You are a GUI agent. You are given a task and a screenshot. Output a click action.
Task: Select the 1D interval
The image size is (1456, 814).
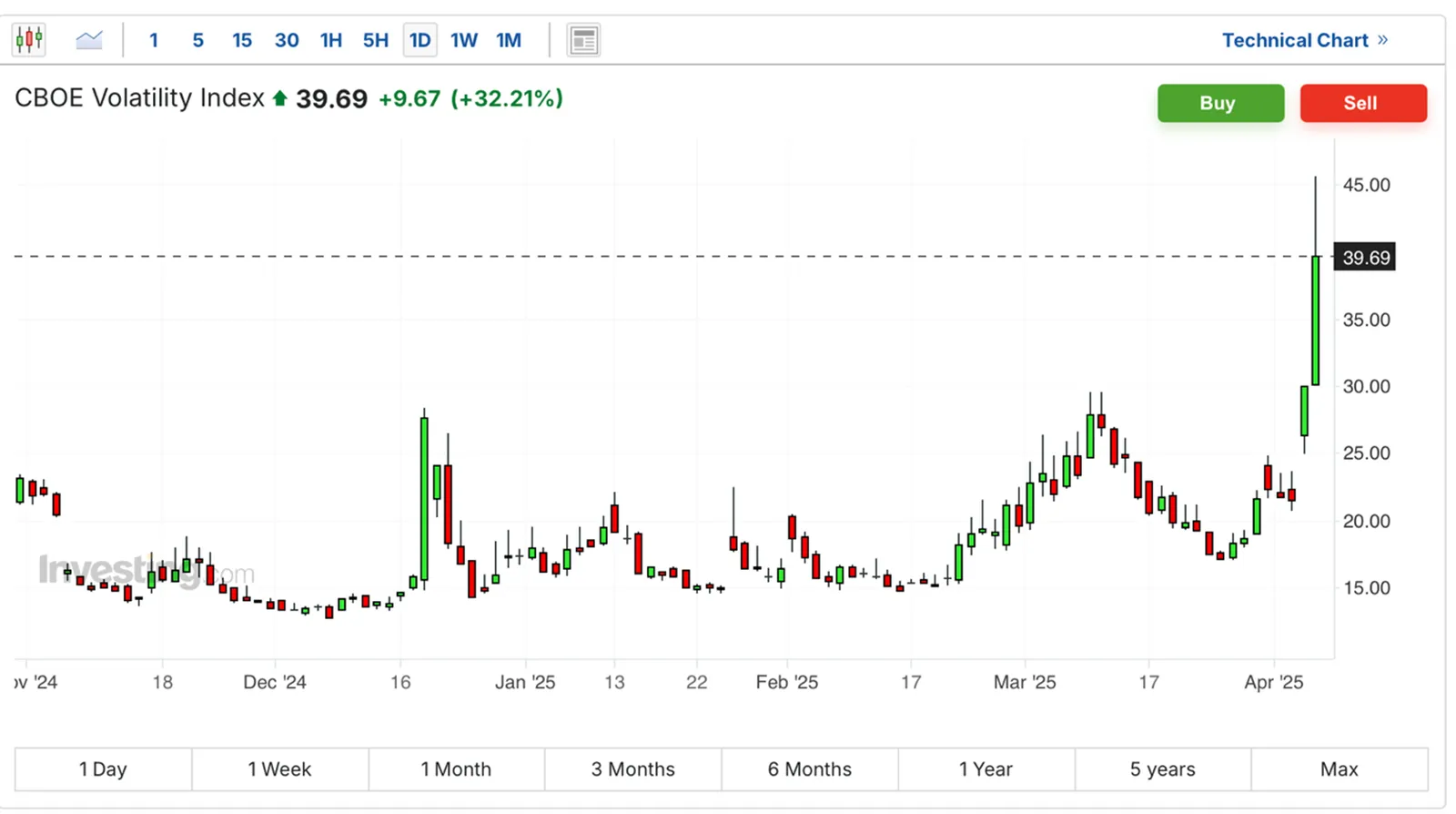420,40
